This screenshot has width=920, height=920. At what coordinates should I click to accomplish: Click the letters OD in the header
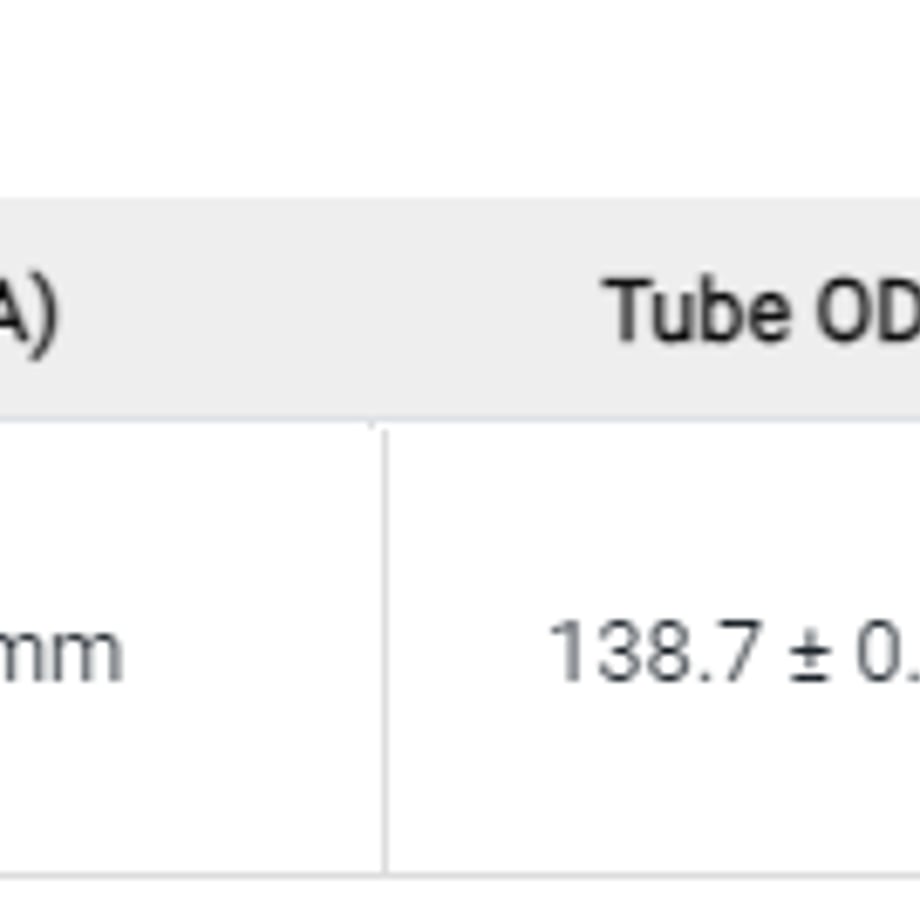pyautogui.click(x=867, y=309)
